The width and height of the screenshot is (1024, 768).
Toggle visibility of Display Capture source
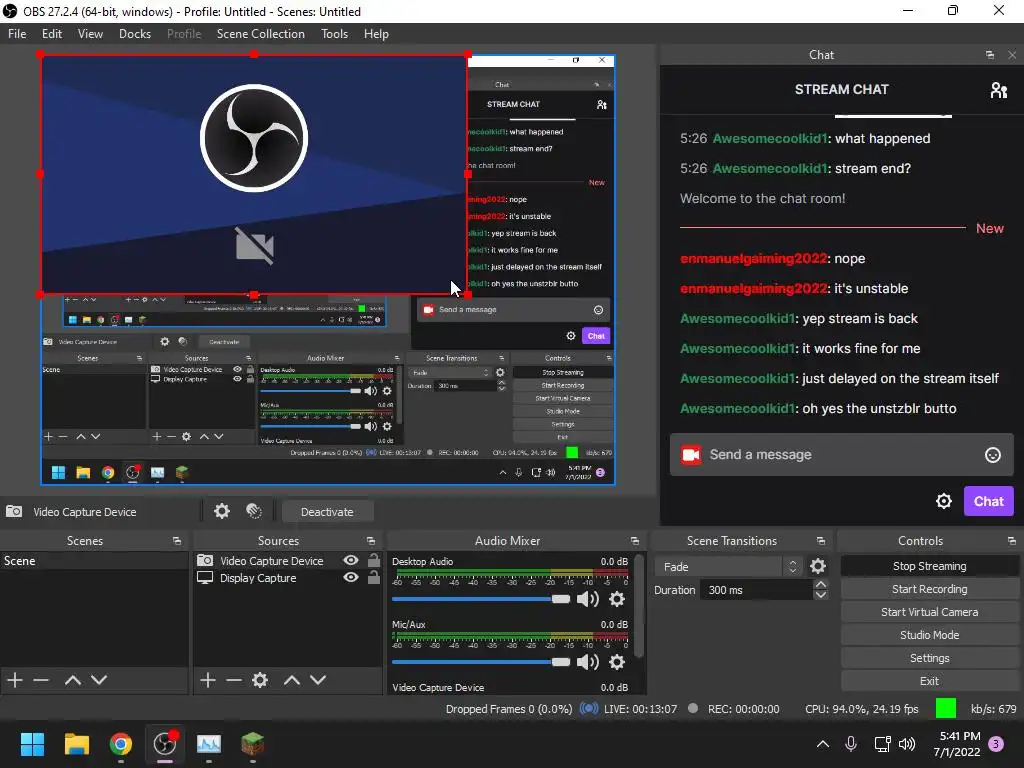tap(351, 577)
